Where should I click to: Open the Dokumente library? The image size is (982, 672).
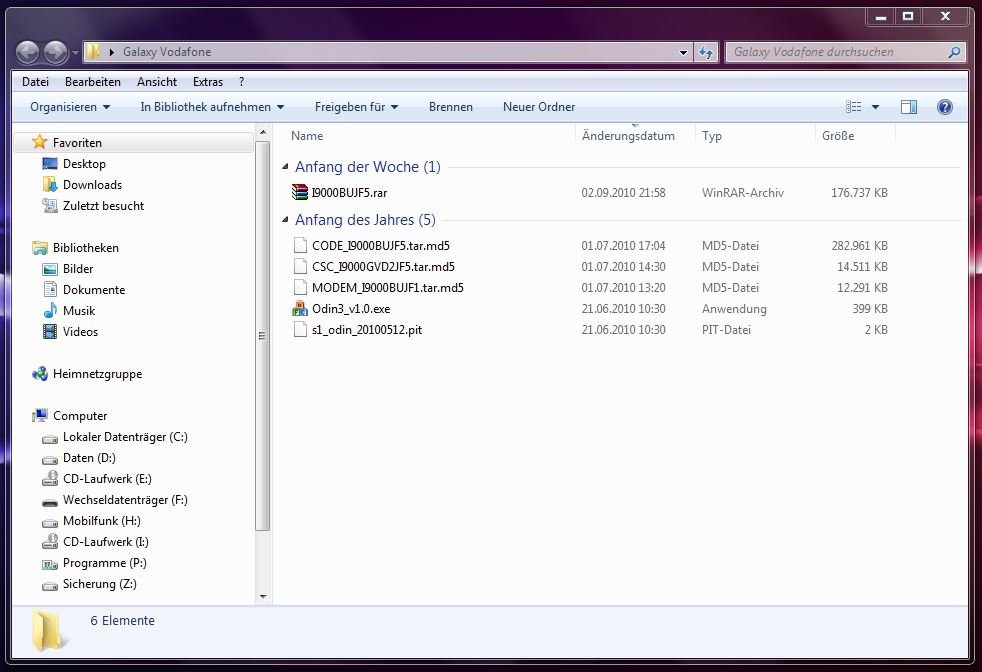pyautogui.click(x=94, y=290)
